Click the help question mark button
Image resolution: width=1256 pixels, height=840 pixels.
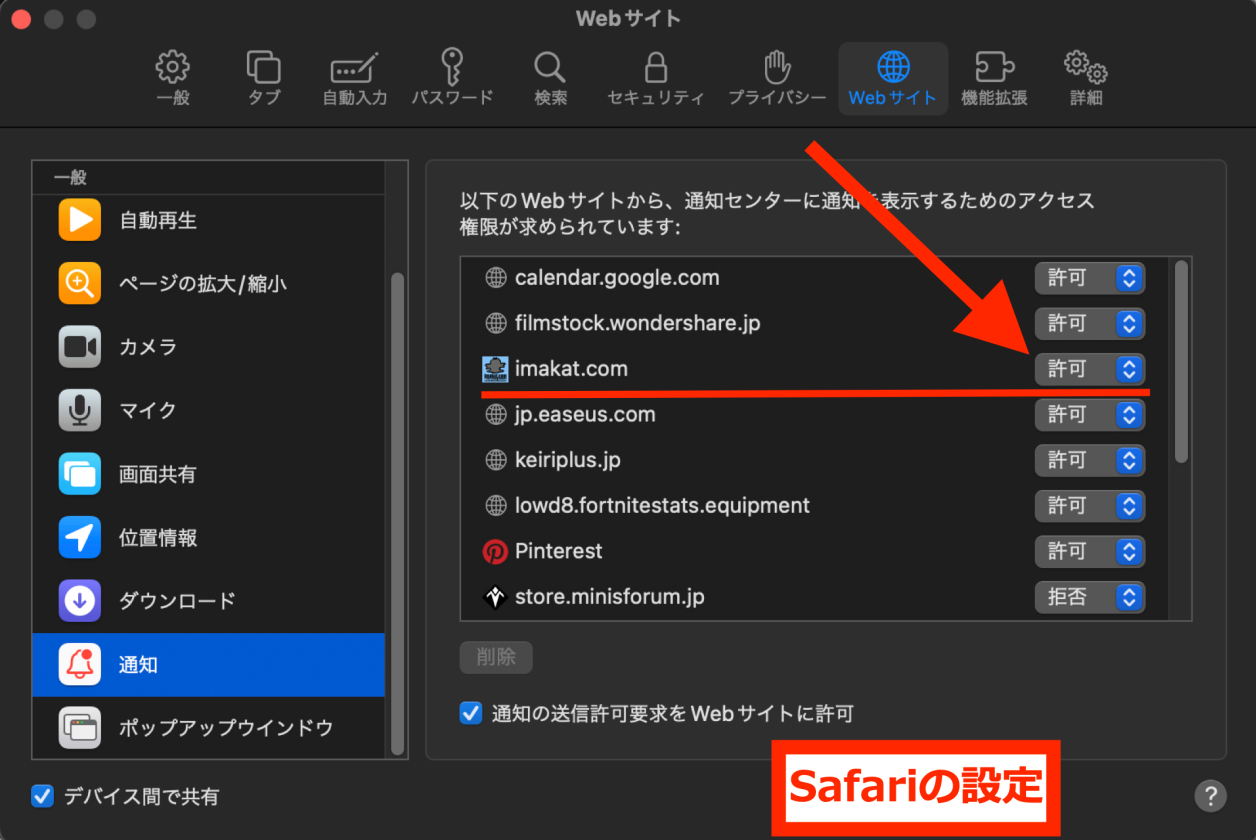1210,796
